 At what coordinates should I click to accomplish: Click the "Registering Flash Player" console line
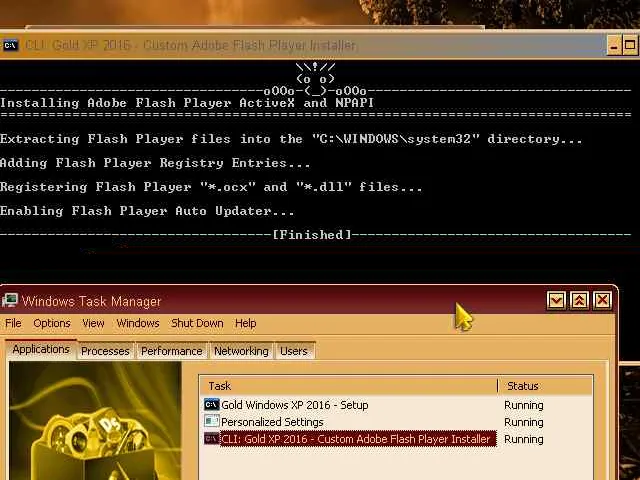211,187
